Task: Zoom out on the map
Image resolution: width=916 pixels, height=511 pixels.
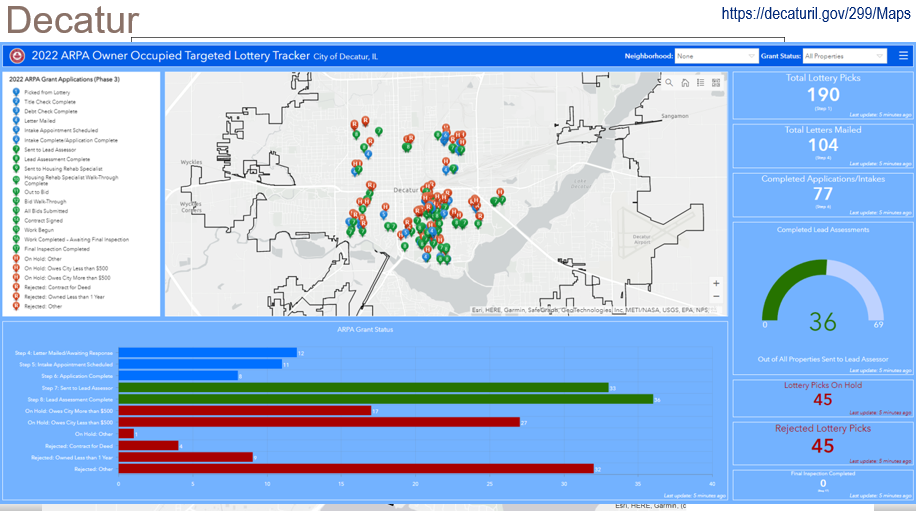Action: click(x=716, y=297)
